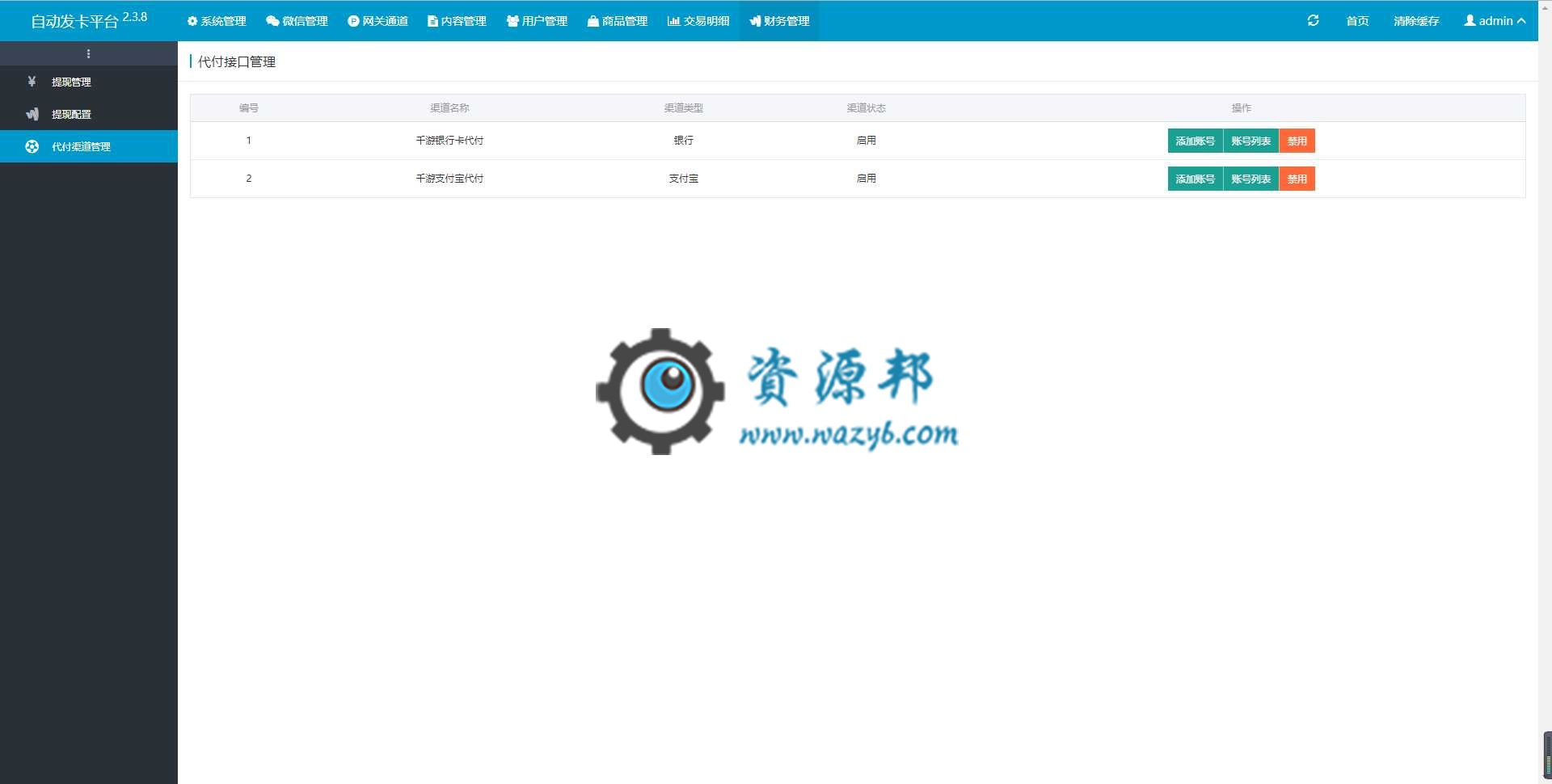Screen dimensions: 1552x784
Task: Open 提现配置 in the sidebar
Action: pos(89,114)
